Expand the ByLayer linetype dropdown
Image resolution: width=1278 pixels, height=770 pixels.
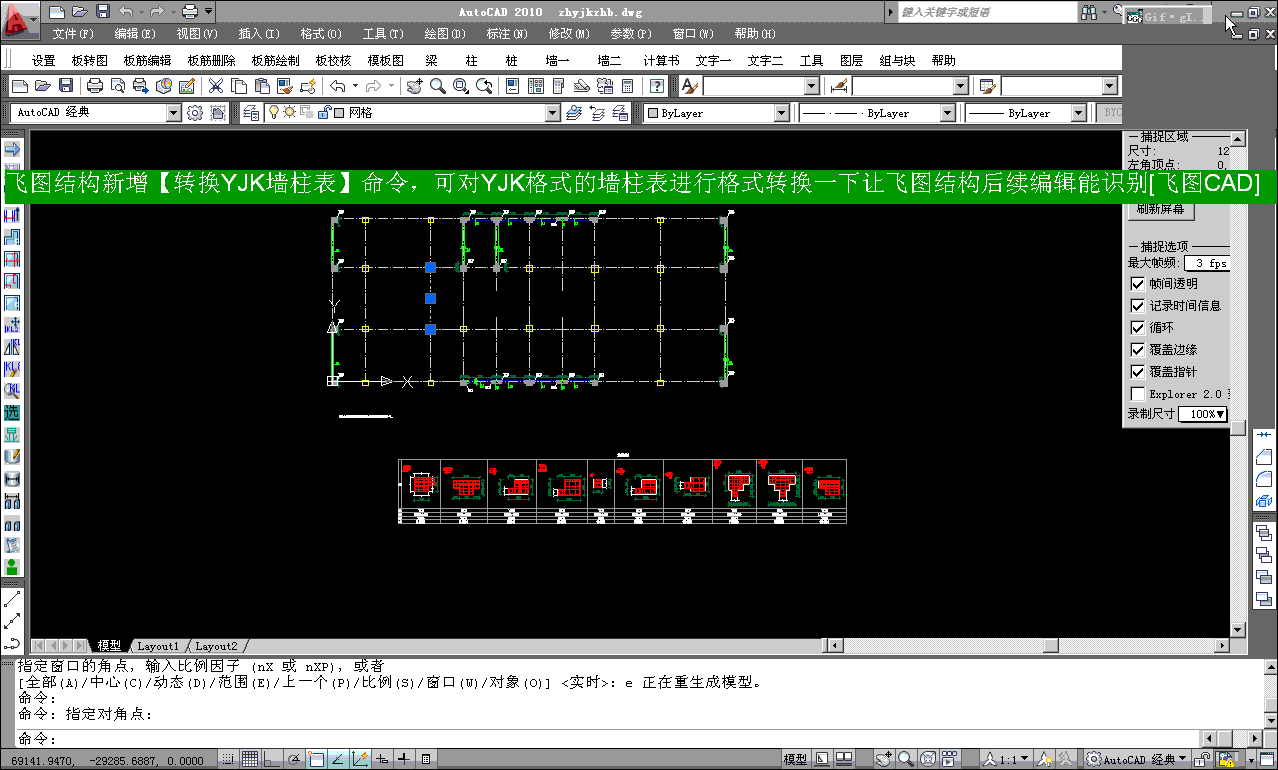click(948, 113)
